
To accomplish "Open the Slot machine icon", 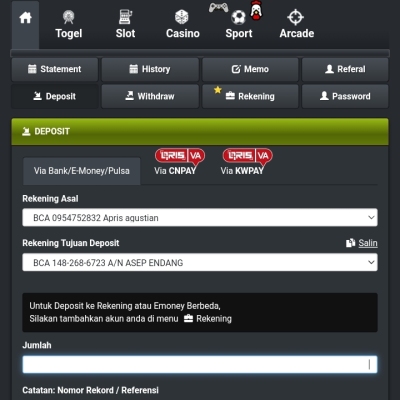I will tap(125, 17).
